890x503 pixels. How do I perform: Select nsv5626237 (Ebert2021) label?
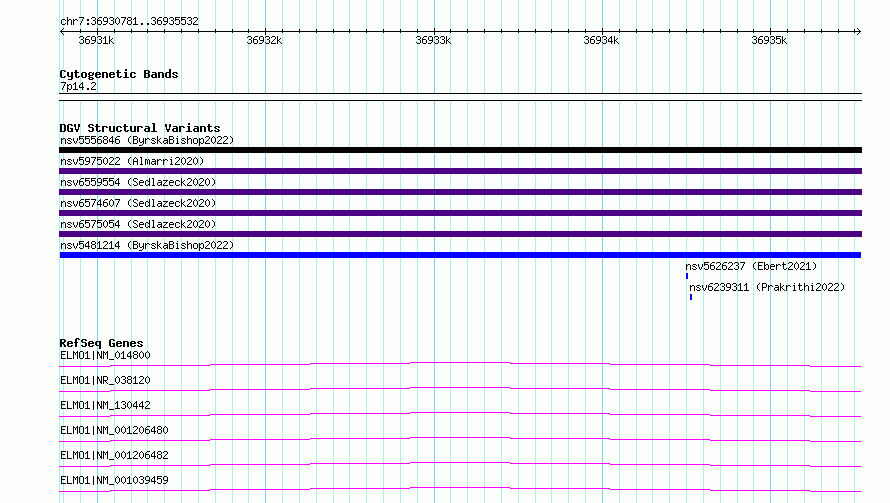click(751, 266)
